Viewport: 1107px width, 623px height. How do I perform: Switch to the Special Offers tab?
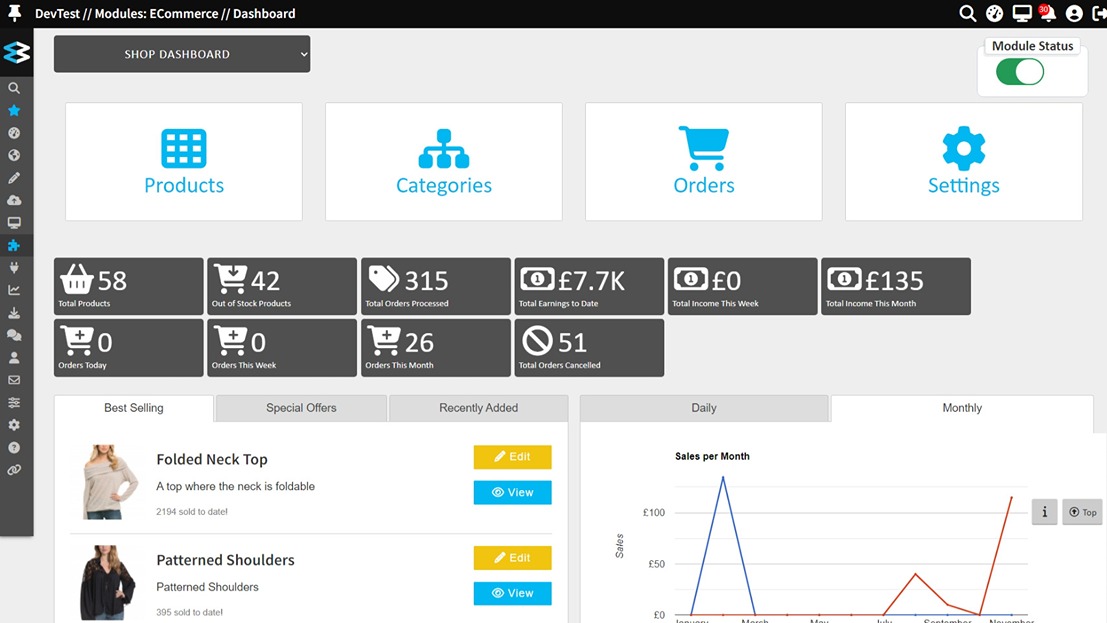pyautogui.click(x=300, y=408)
